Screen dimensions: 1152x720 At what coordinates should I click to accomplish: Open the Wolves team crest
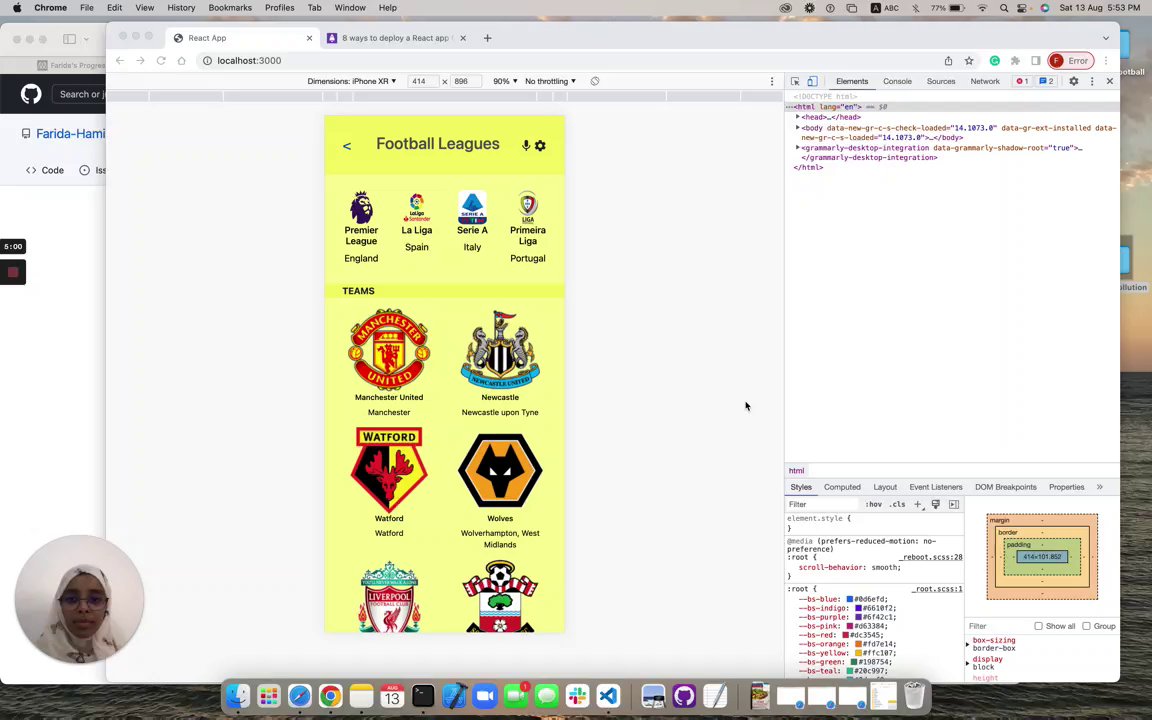tap(500, 470)
